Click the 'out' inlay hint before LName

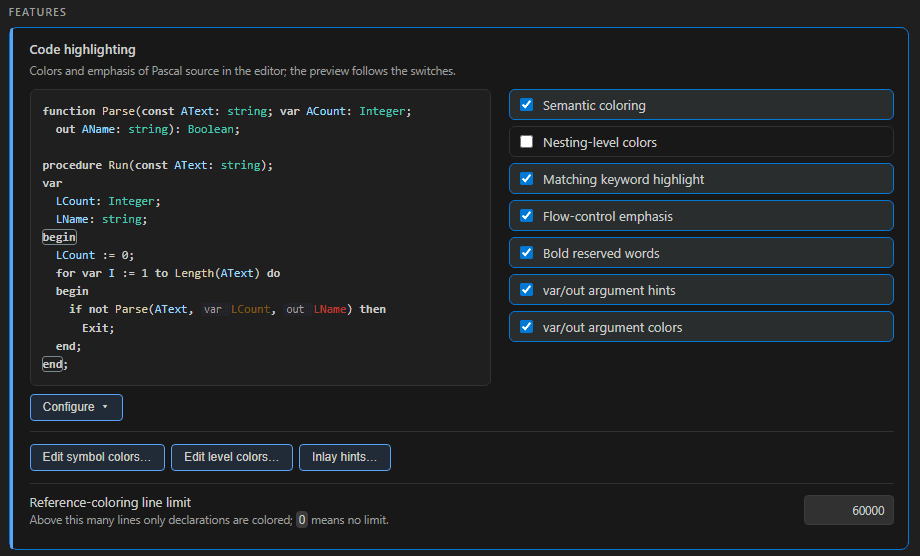[x=295, y=309]
